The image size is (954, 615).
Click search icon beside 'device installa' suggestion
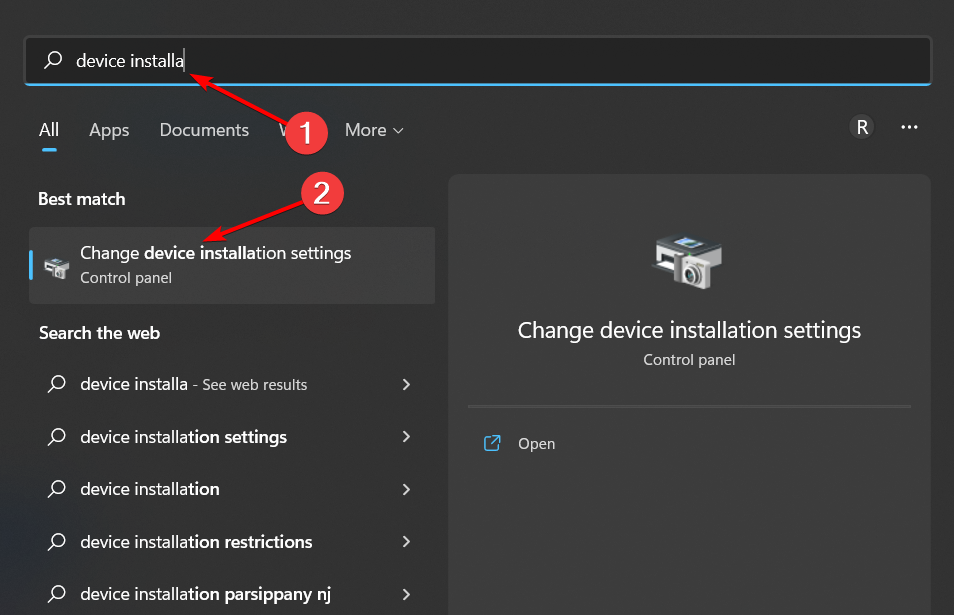pyautogui.click(x=57, y=384)
